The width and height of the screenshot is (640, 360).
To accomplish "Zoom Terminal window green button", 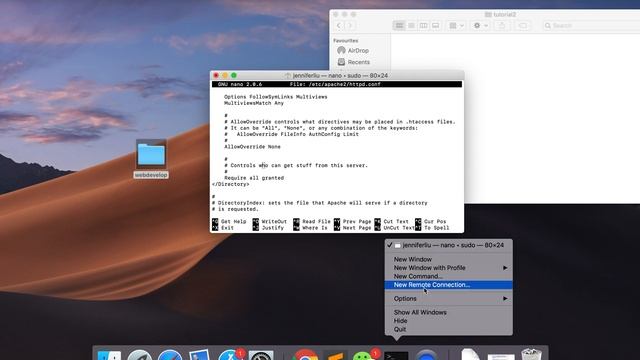I will tap(234, 76).
